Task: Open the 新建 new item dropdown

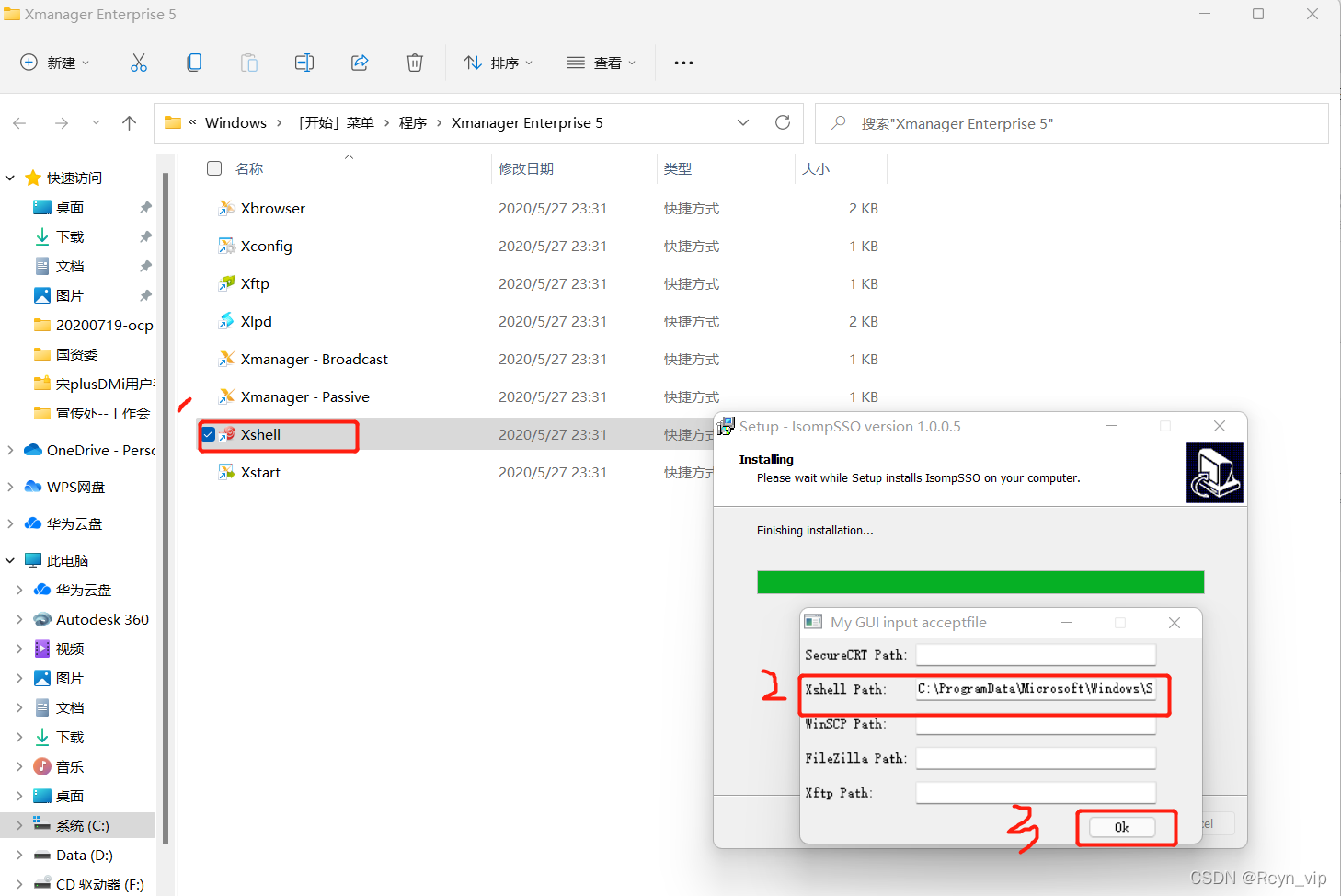Action: click(x=55, y=63)
